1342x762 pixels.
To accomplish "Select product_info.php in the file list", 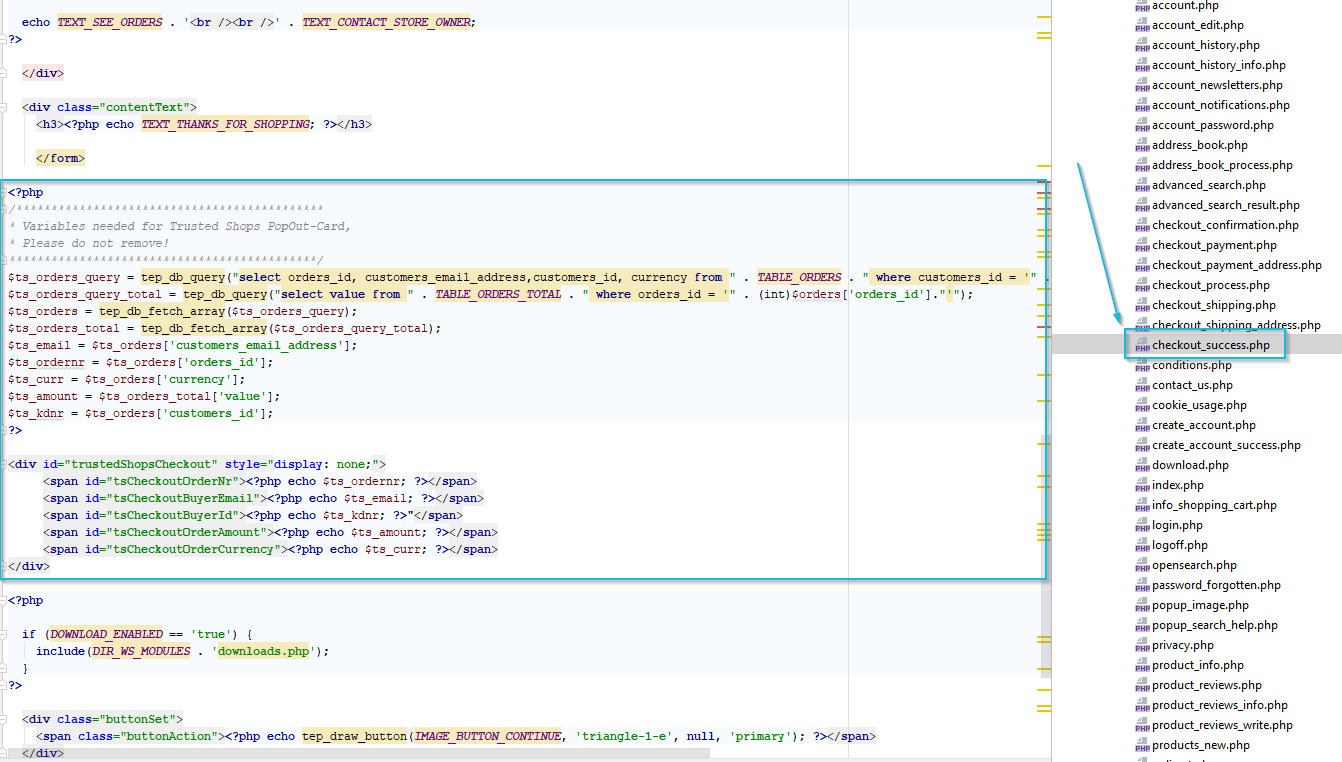I will tap(1198, 665).
